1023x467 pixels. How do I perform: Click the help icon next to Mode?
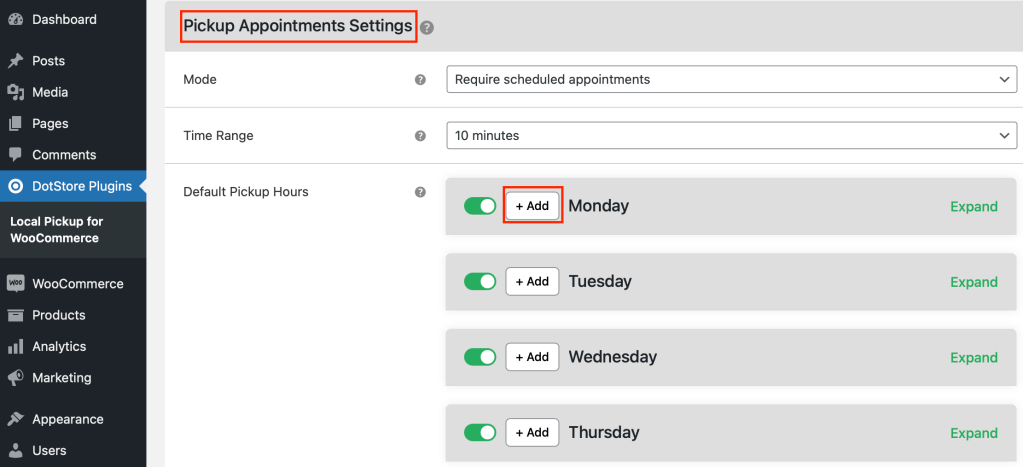[421, 80]
